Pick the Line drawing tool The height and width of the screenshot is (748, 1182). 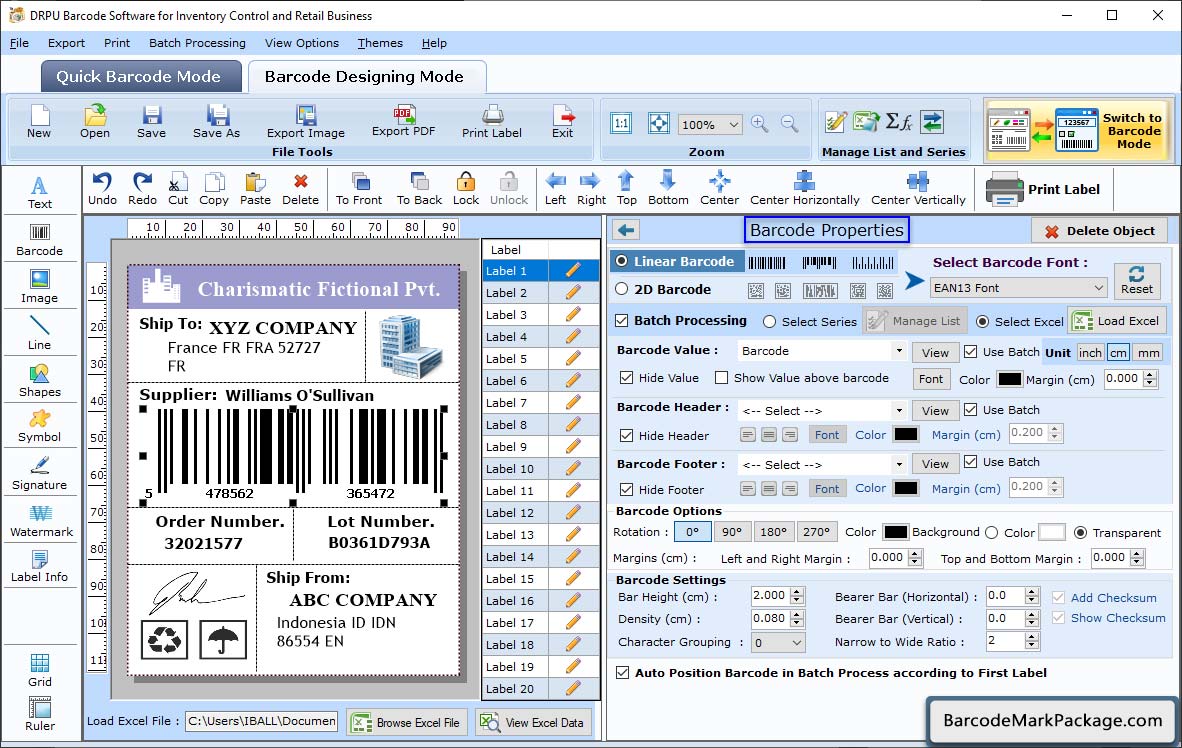tap(39, 333)
